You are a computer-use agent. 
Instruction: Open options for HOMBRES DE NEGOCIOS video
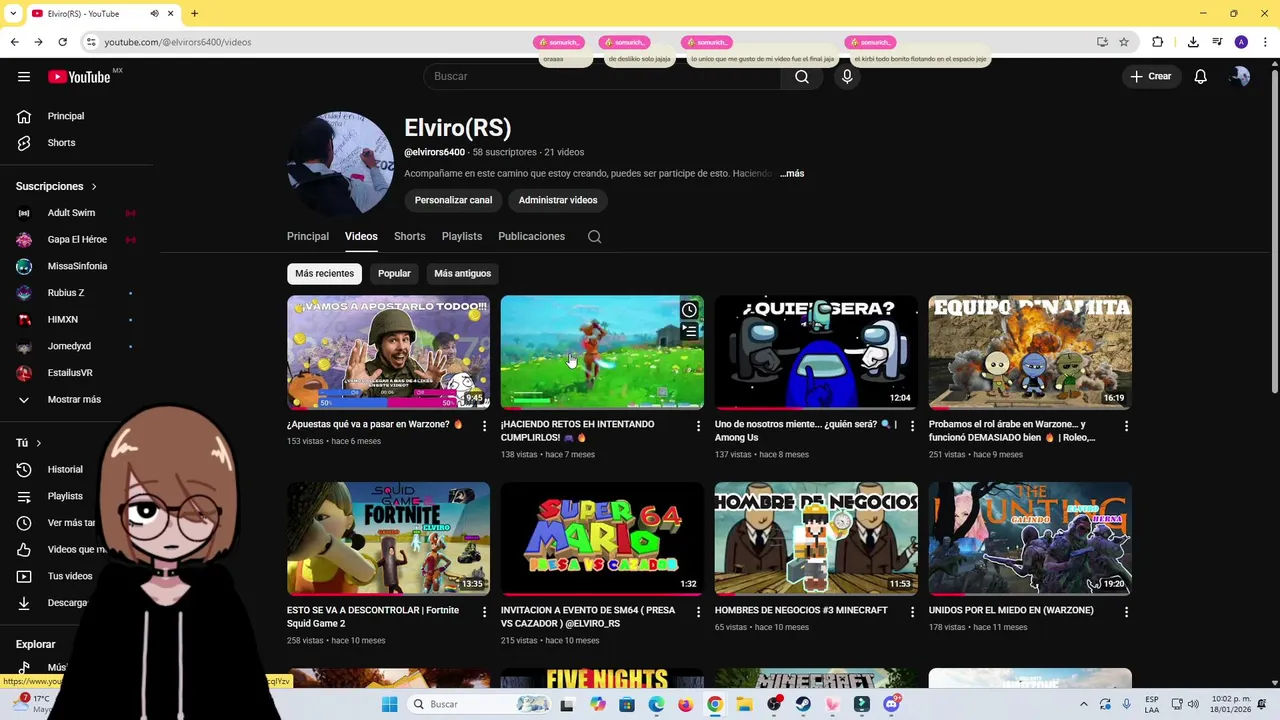912,612
